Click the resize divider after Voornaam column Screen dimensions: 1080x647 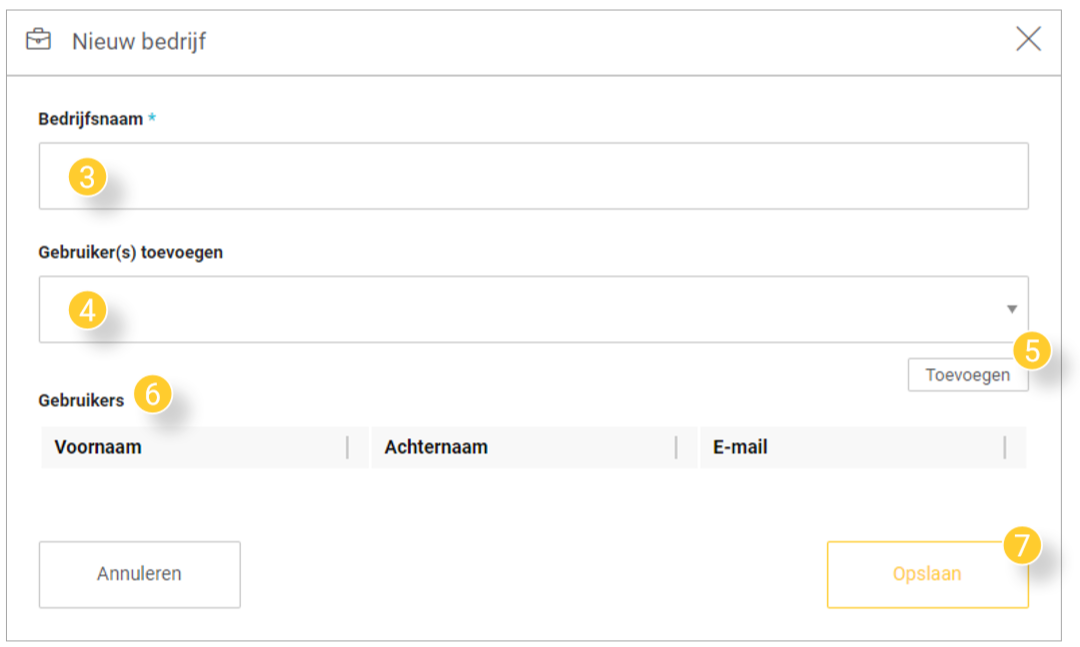click(x=347, y=447)
